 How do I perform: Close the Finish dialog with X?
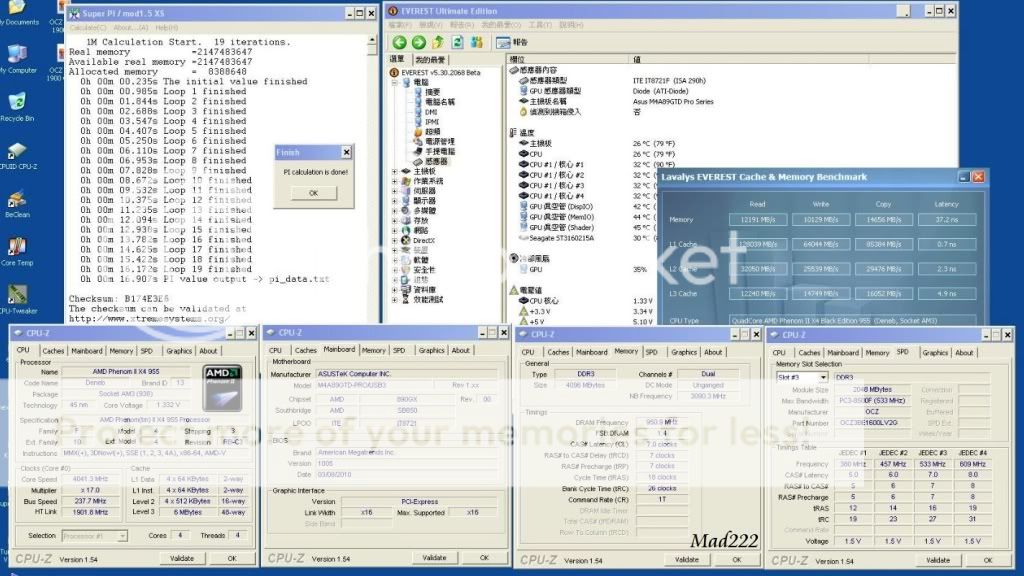pos(346,152)
